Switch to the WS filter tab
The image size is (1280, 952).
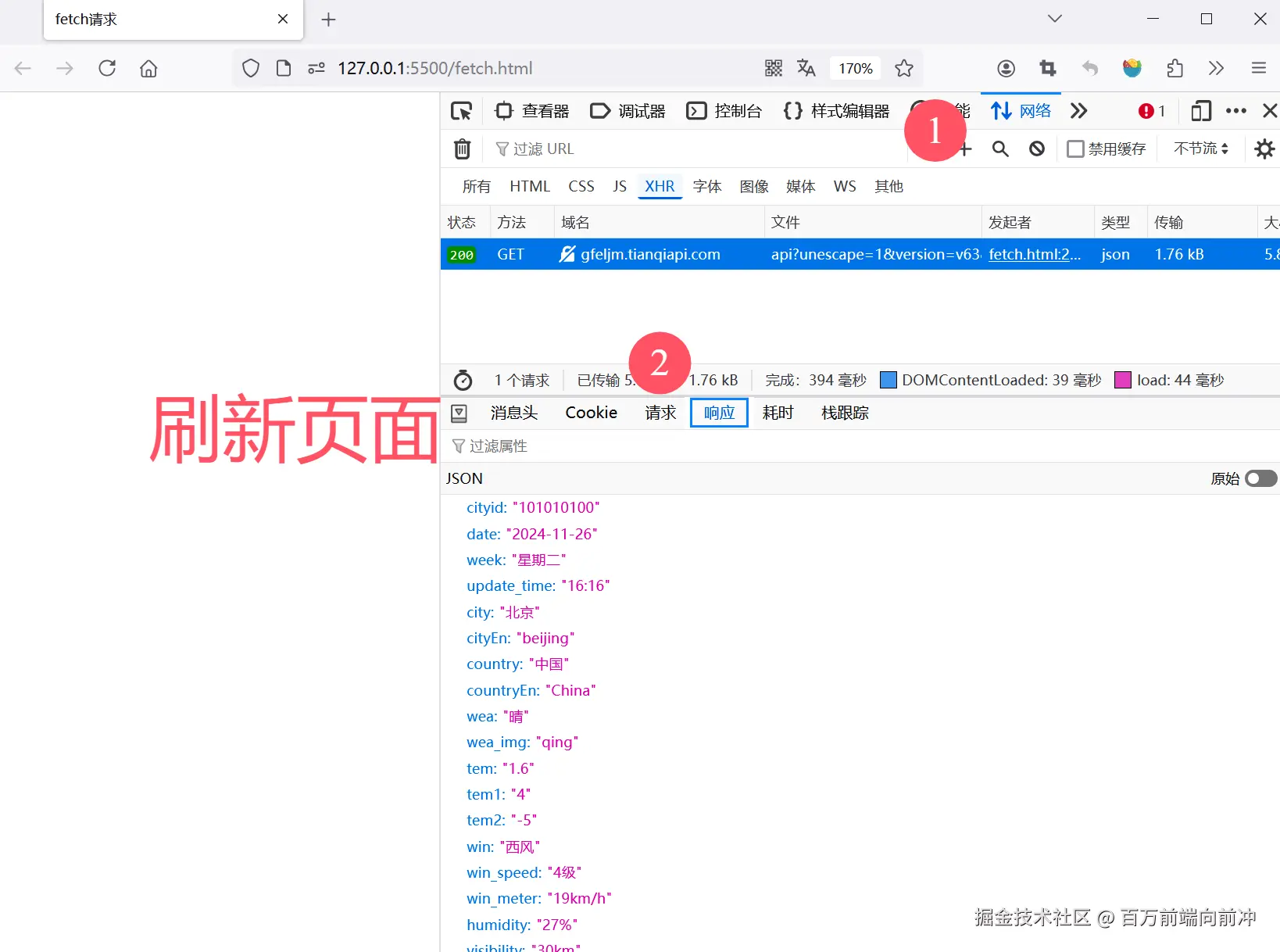844,186
